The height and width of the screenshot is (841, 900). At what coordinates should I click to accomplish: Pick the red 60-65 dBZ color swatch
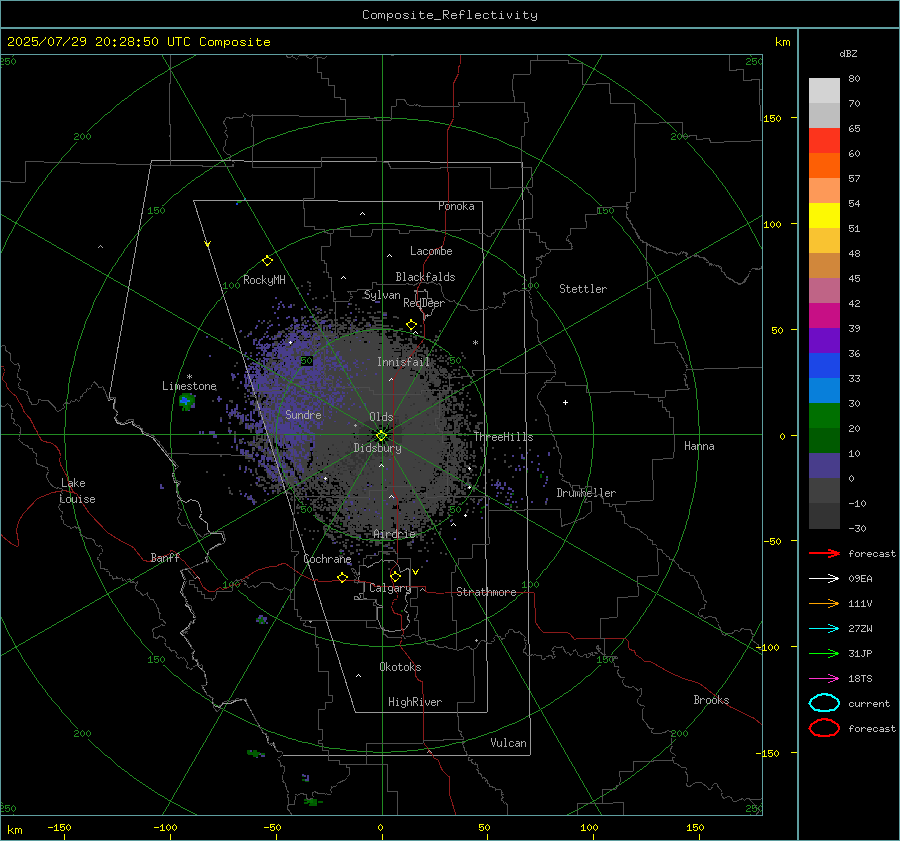[824, 141]
